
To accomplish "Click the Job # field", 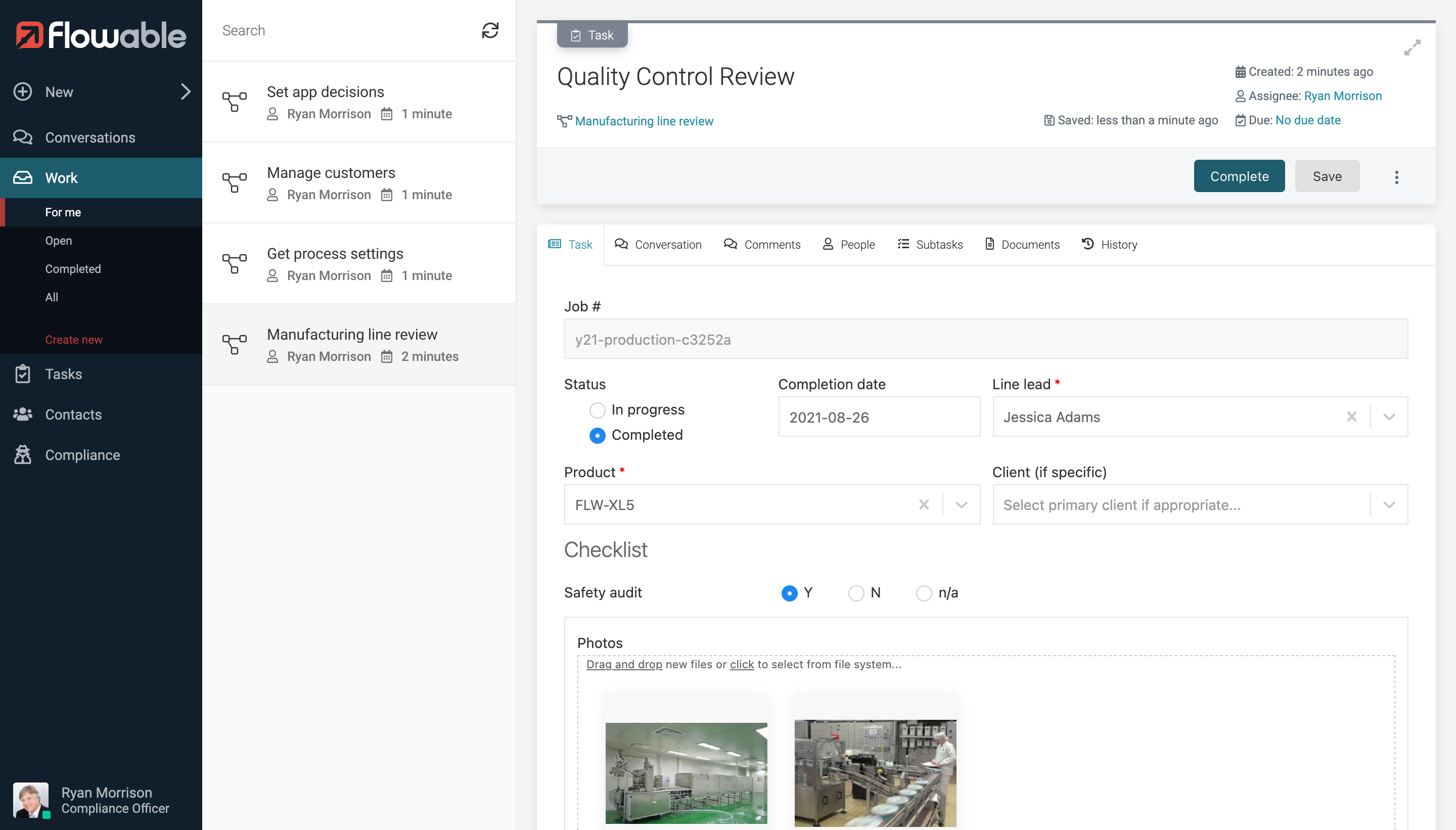I will (x=986, y=339).
